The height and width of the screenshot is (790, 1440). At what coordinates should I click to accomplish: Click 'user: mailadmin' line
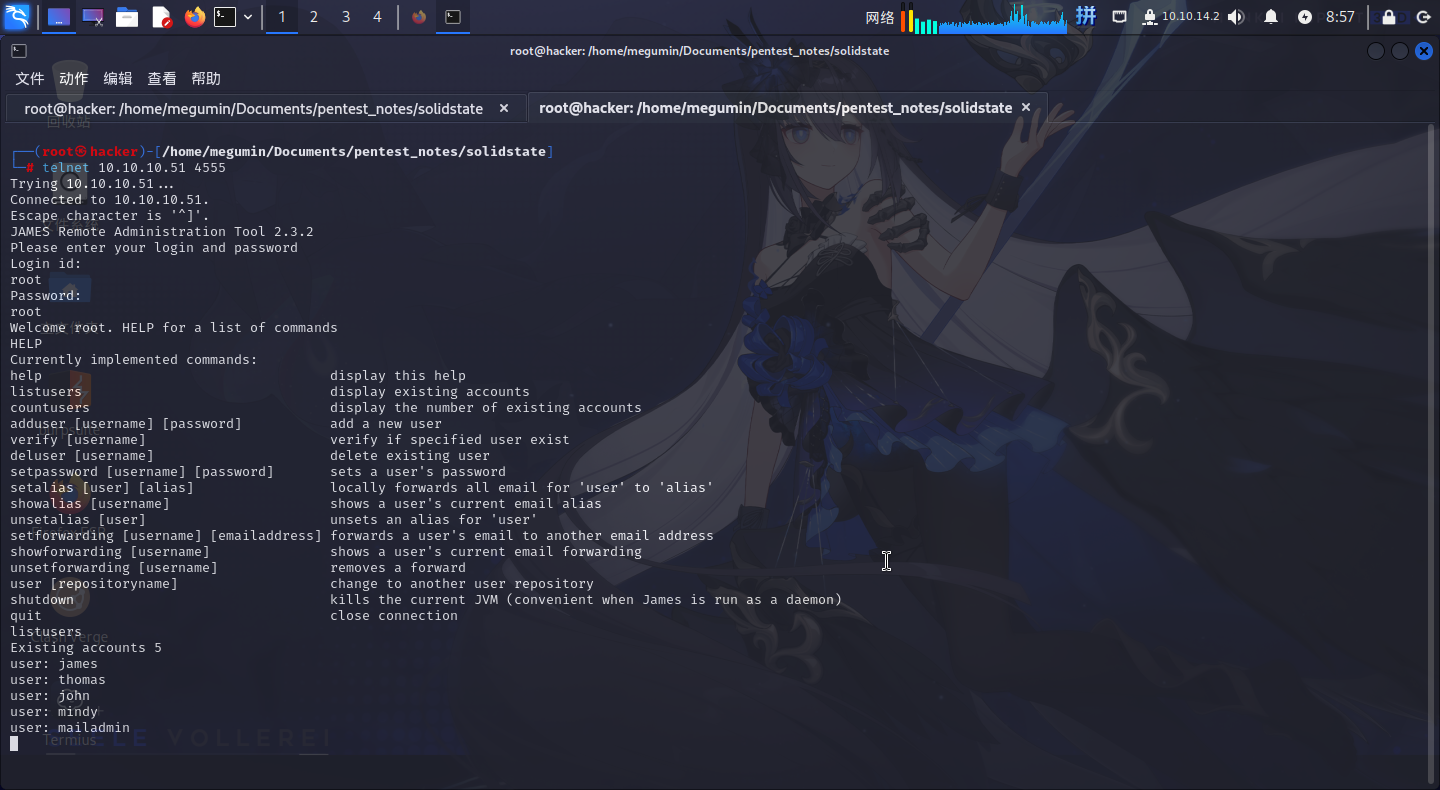pyautogui.click(x=70, y=728)
